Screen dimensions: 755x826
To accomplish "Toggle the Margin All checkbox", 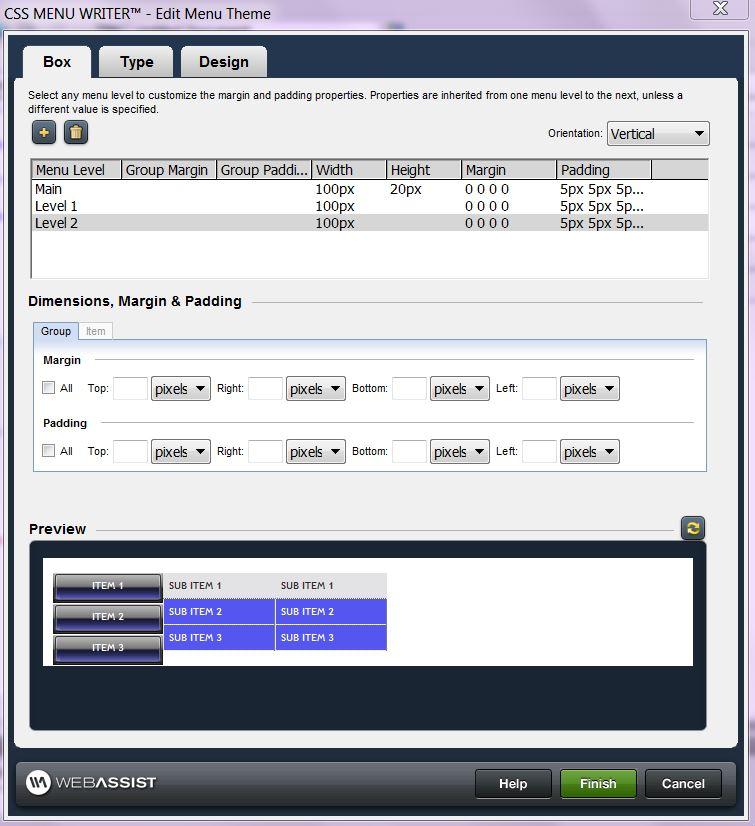I will [x=48, y=388].
